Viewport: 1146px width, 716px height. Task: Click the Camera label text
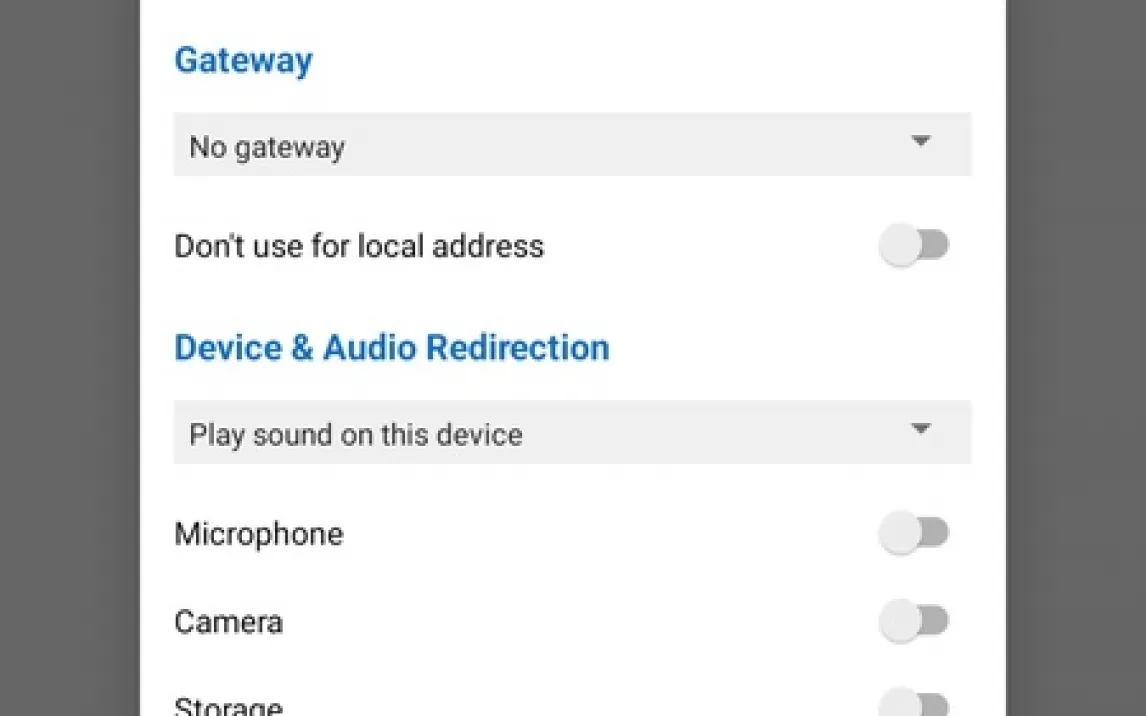[228, 622]
